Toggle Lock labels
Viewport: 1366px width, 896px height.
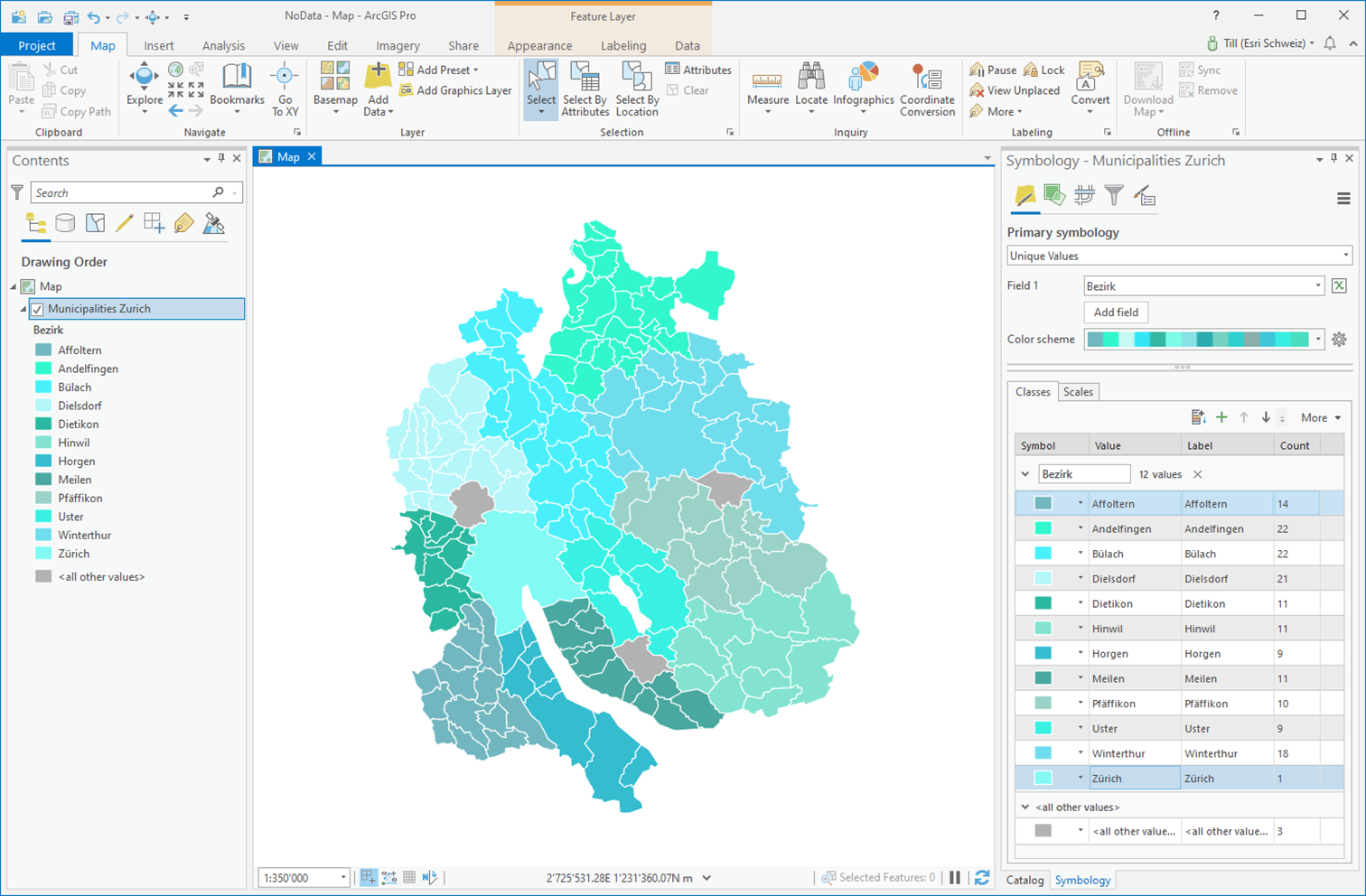[1044, 70]
